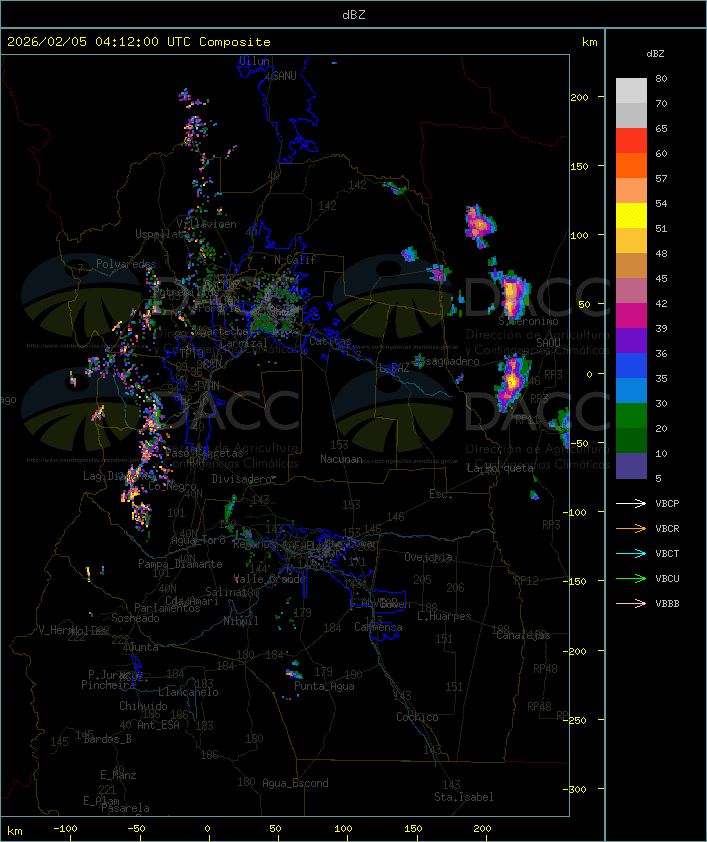The image size is (707, 842).
Task: Pick the purple 36-39 dBZ legend swatch
Action: pyautogui.click(x=631, y=341)
